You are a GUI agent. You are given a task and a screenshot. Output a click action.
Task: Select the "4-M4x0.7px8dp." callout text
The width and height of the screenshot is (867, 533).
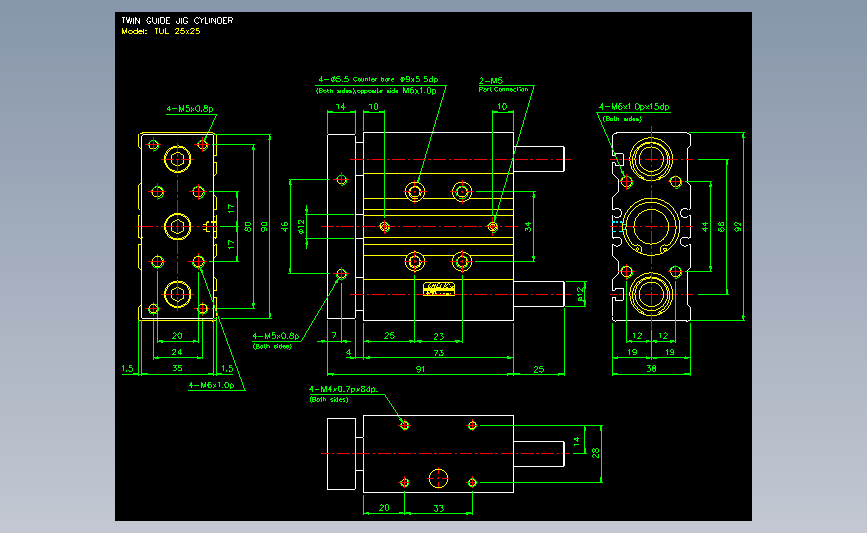343,389
